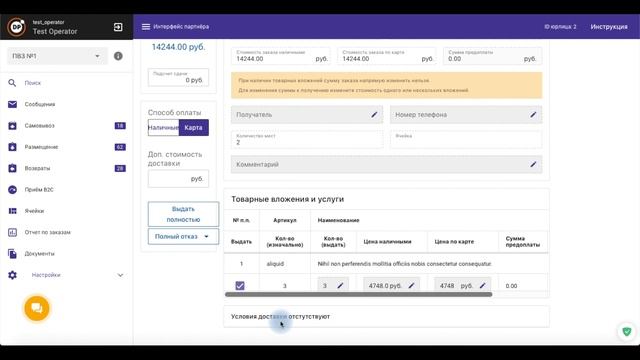Image resolution: width=640 pixels, height=360 pixels.
Task: Open Приём B2C menu item
Action: point(39,189)
